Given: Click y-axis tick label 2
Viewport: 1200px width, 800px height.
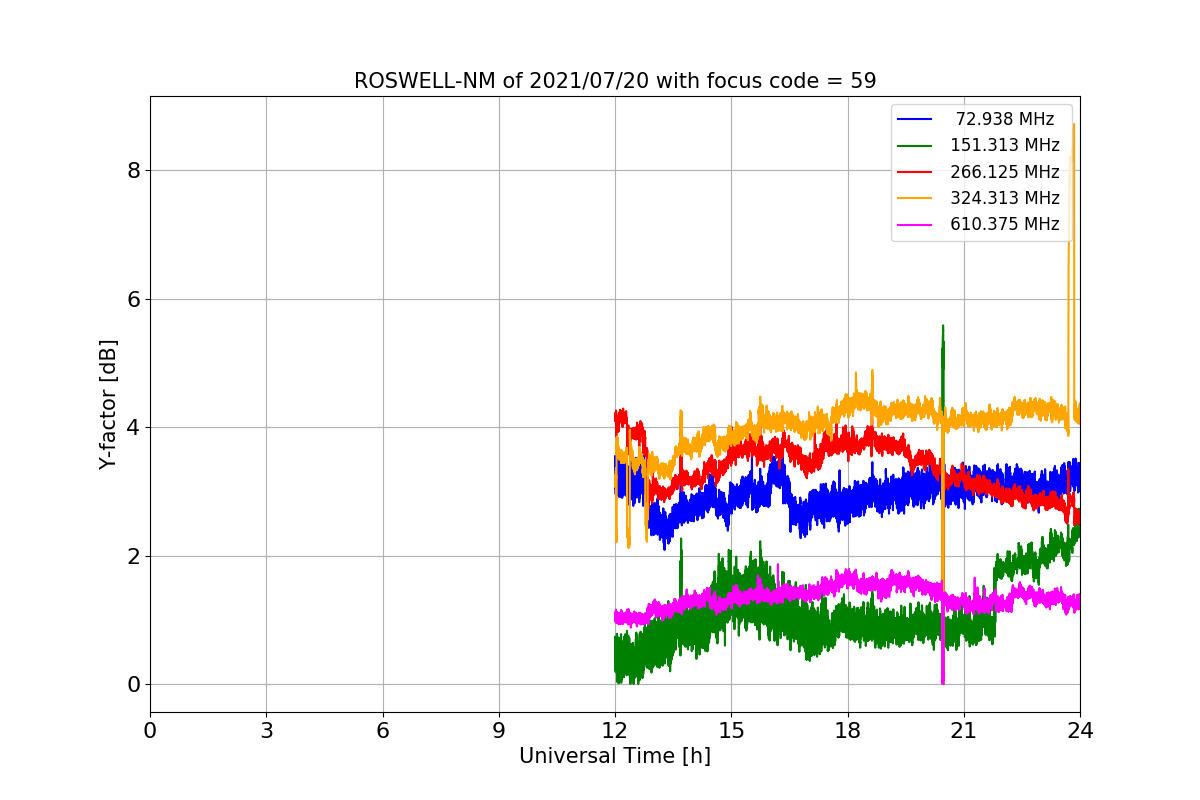Looking at the screenshot, I should coord(133,556).
